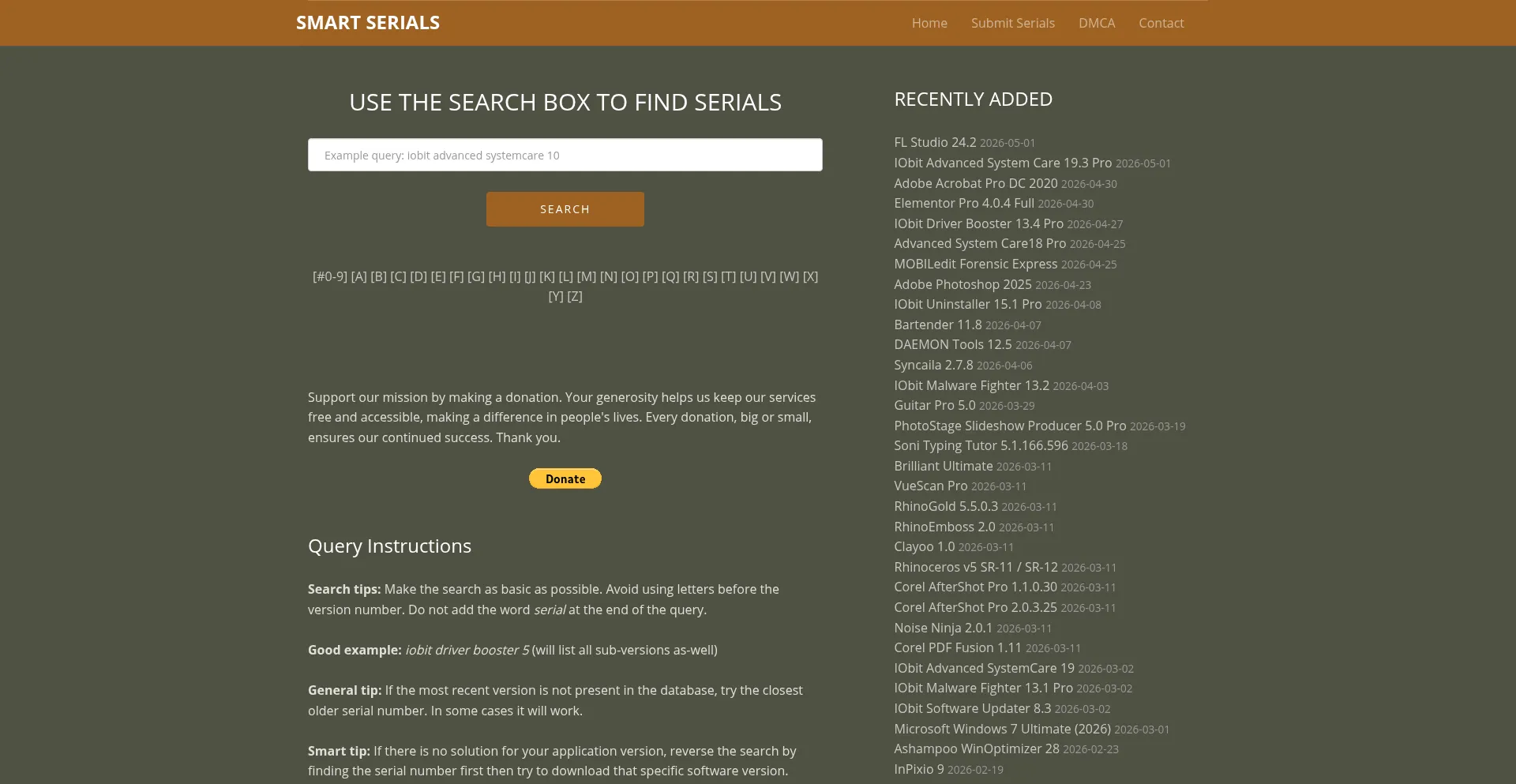This screenshot has height=784, width=1516.
Task: Browse serials starting with [H]
Action: click(497, 276)
